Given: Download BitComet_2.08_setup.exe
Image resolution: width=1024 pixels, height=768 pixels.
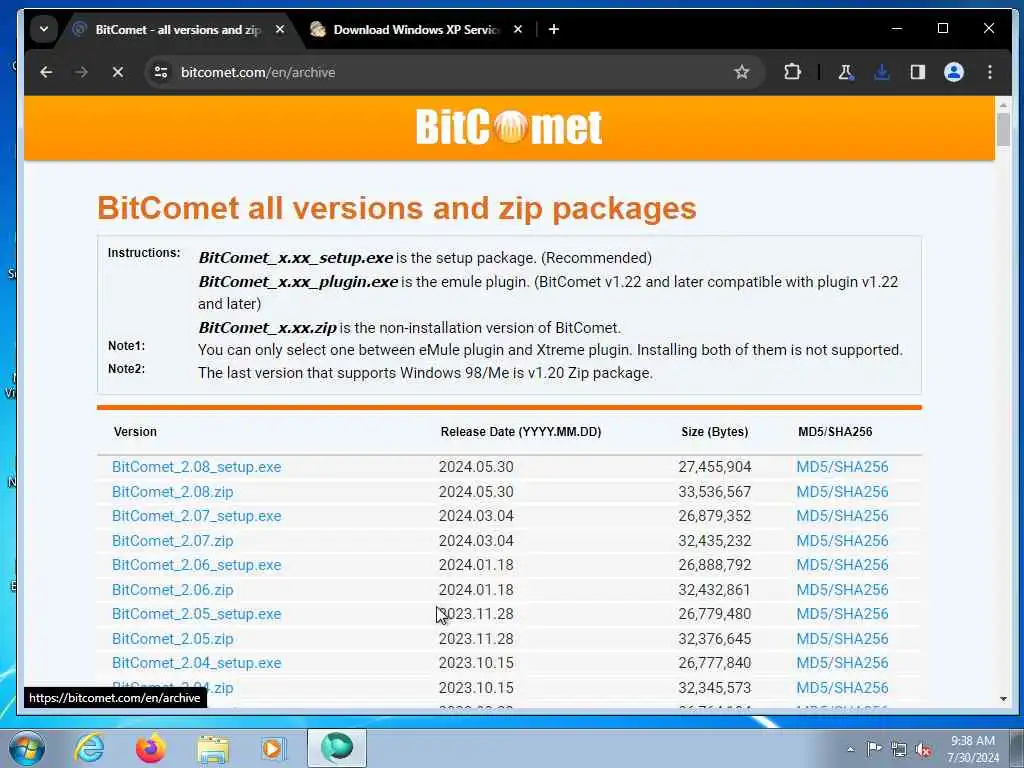Looking at the screenshot, I should click(197, 467).
